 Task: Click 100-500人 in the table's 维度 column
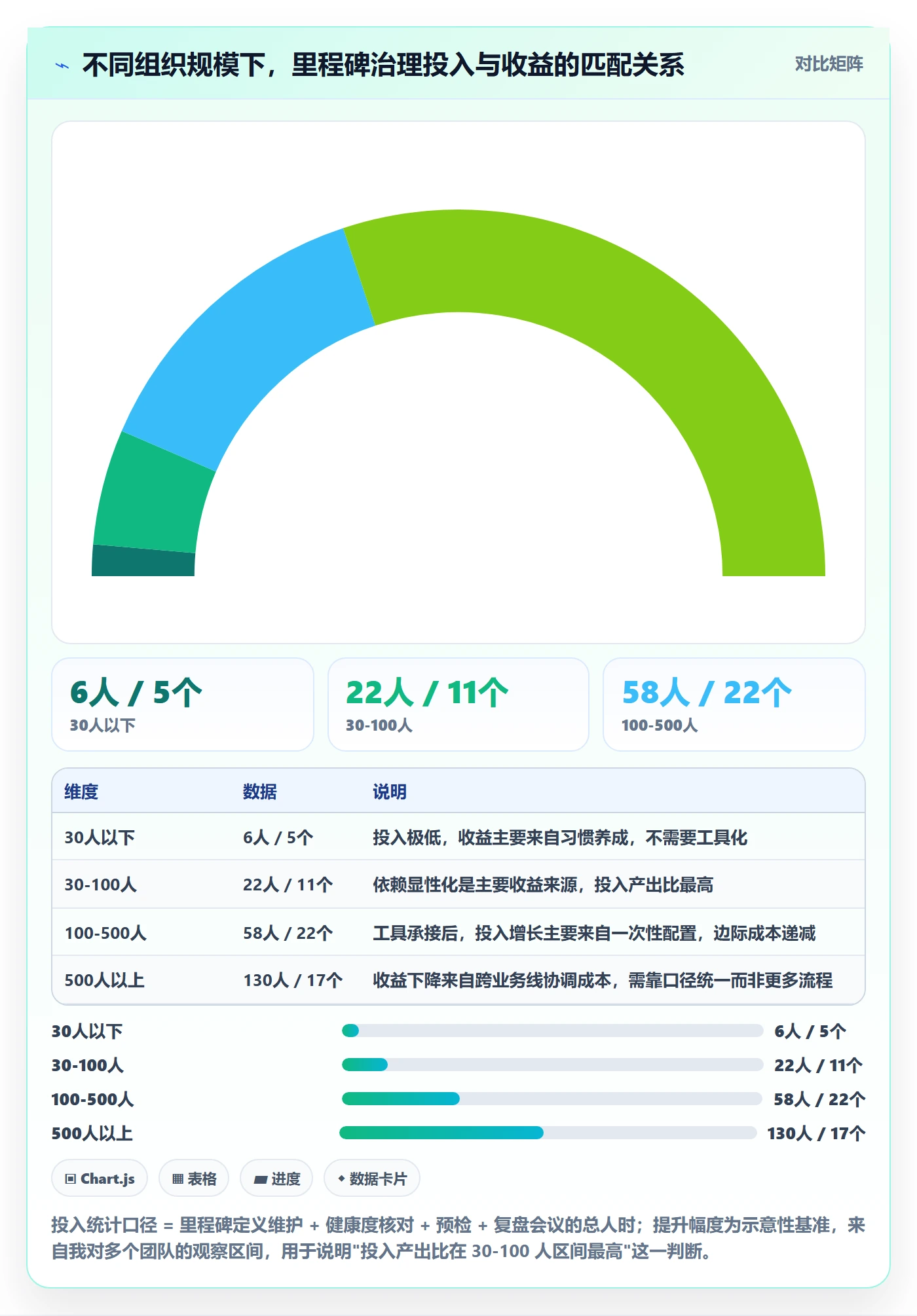coord(105,933)
